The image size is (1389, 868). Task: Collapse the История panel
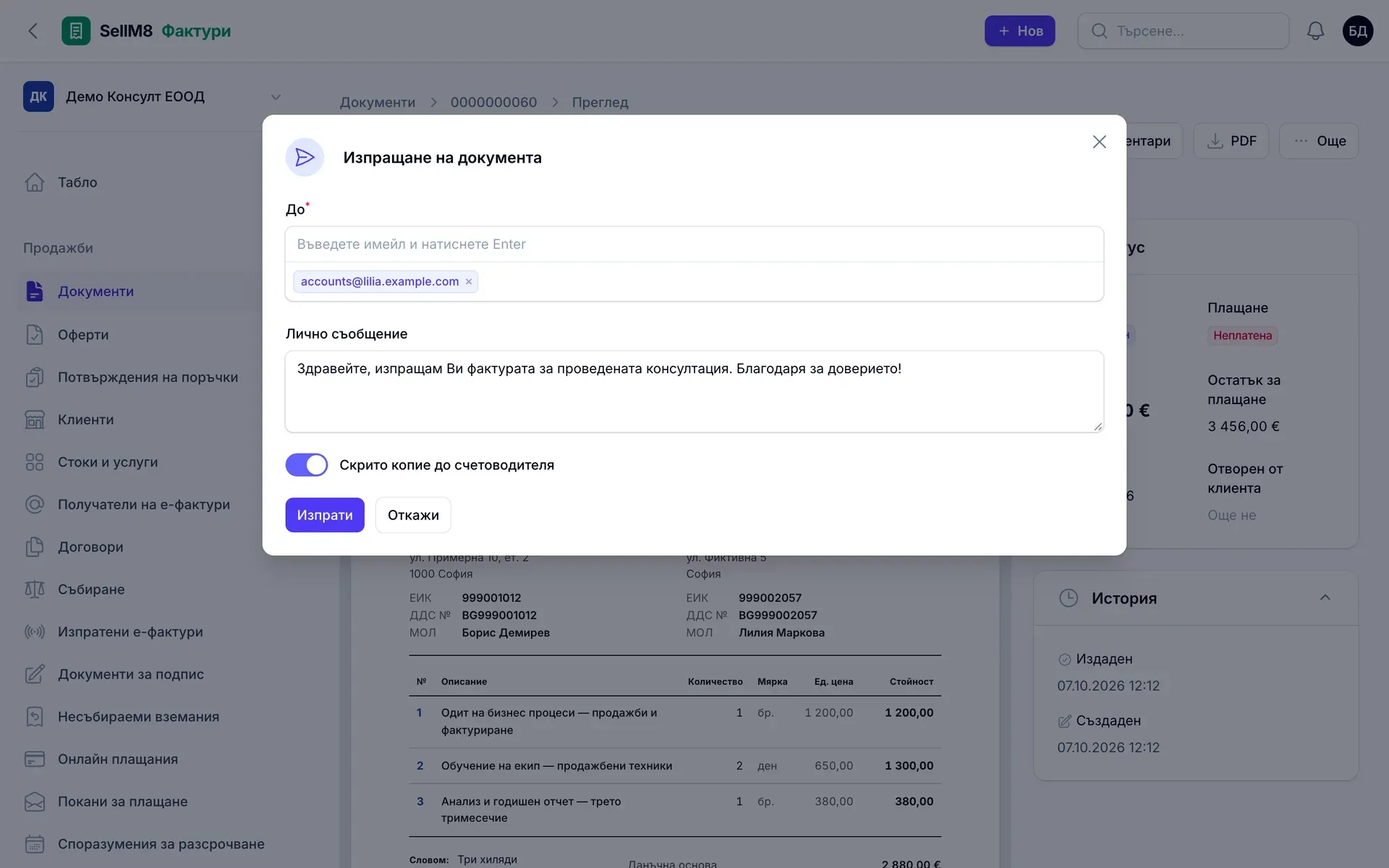pos(1325,597)
